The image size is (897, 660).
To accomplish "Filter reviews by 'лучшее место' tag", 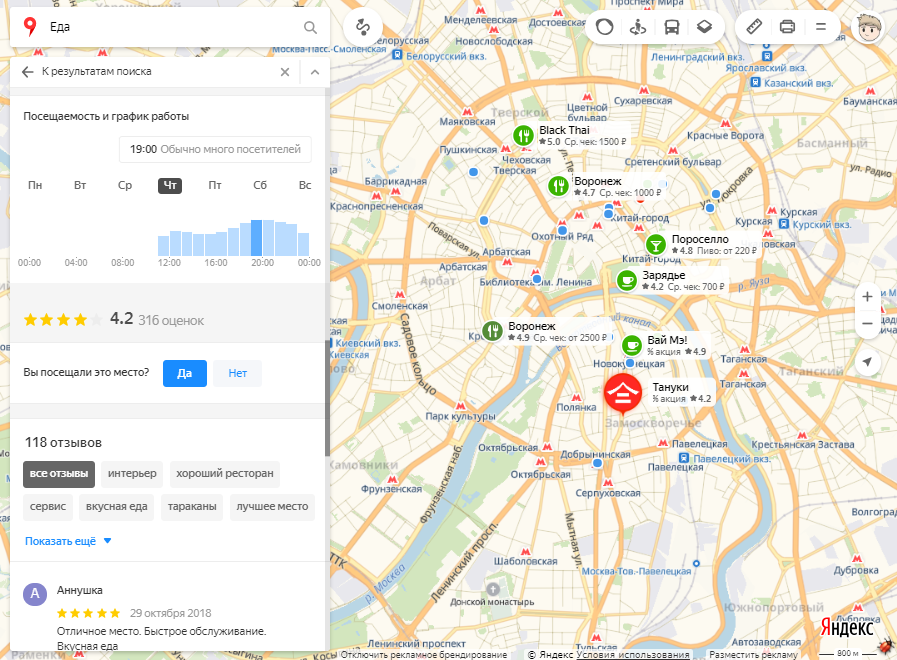I will 272,507.
